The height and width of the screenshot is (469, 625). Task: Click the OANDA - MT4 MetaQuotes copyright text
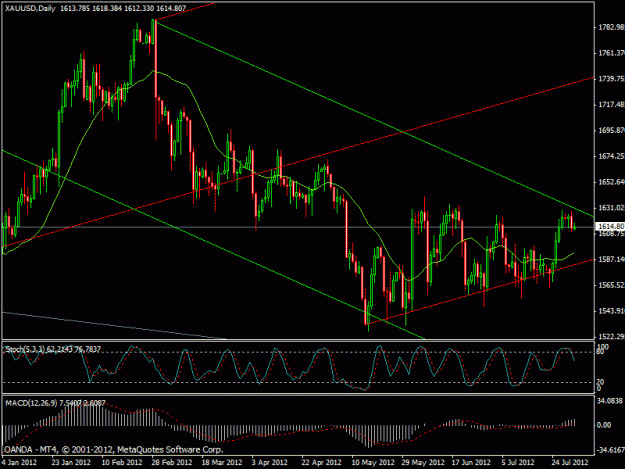click(x=114, y=450)
